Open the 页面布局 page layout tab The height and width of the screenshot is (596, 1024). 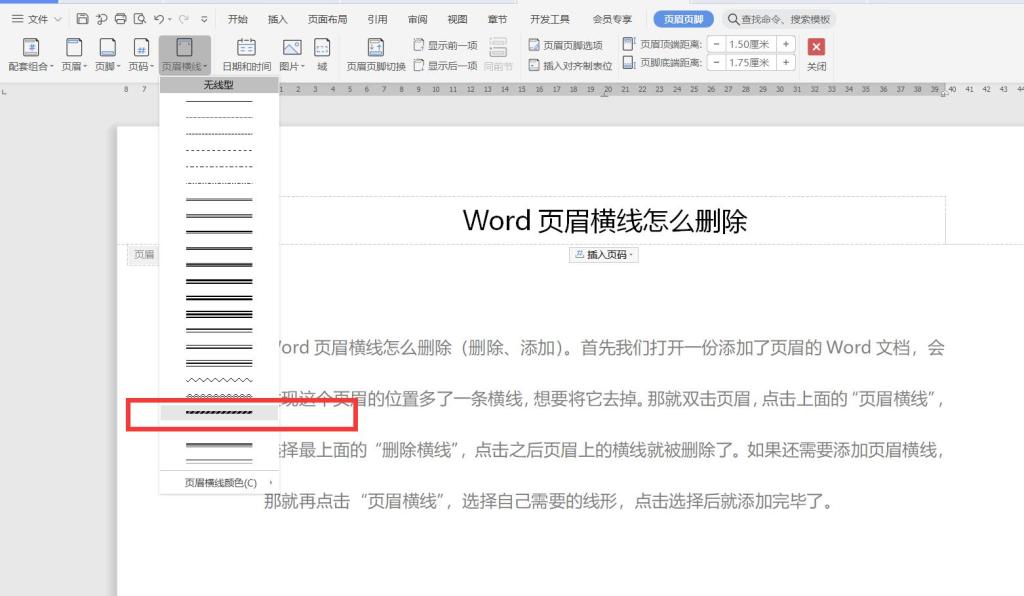pos(327,19)
